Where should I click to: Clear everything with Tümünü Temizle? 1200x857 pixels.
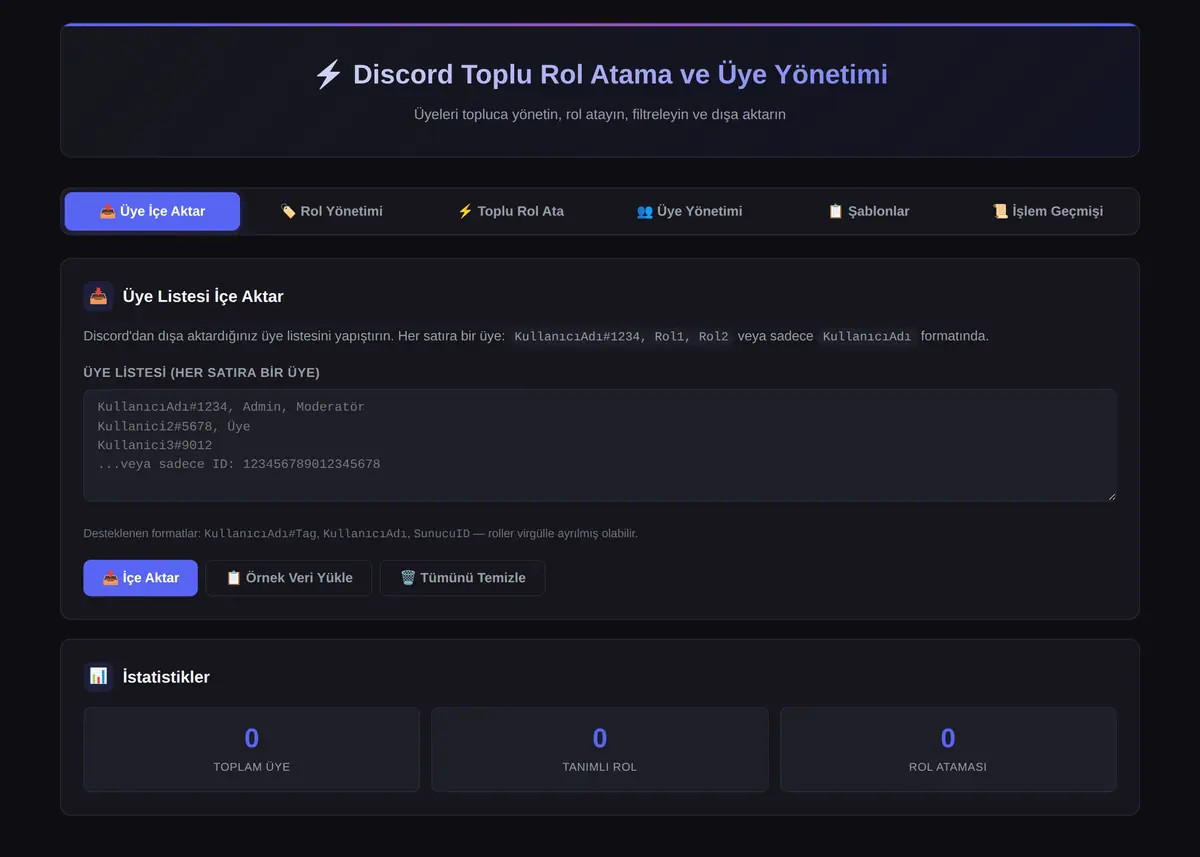coord(462,578)
